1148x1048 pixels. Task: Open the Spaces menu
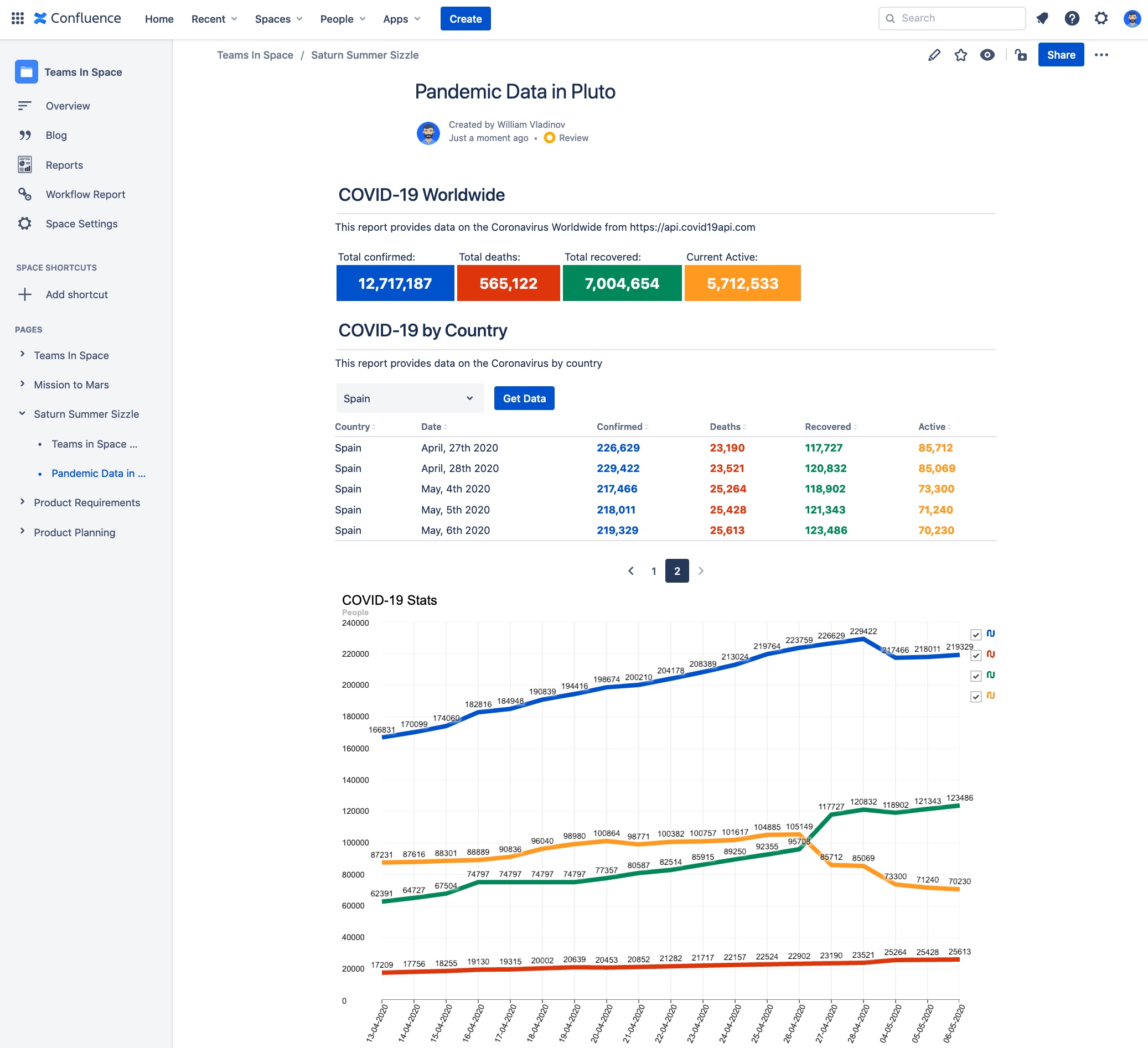pos(278,19)
